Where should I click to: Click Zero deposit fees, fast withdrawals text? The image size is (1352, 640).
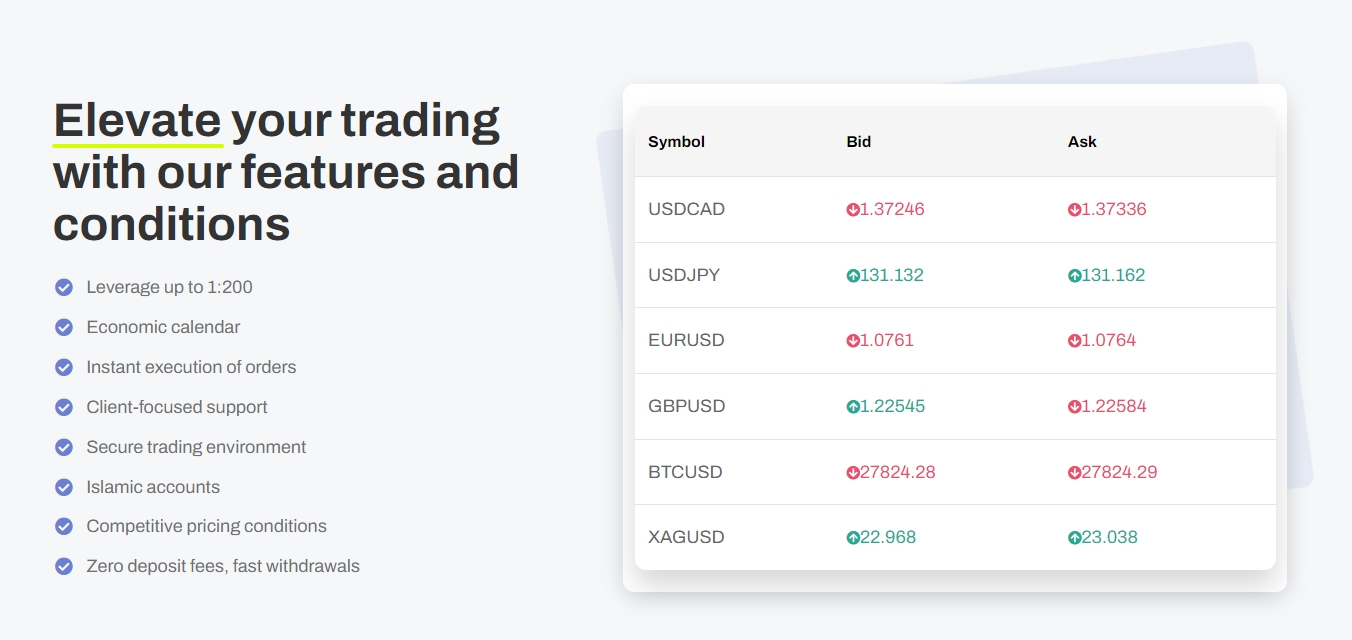pos(223,566)
